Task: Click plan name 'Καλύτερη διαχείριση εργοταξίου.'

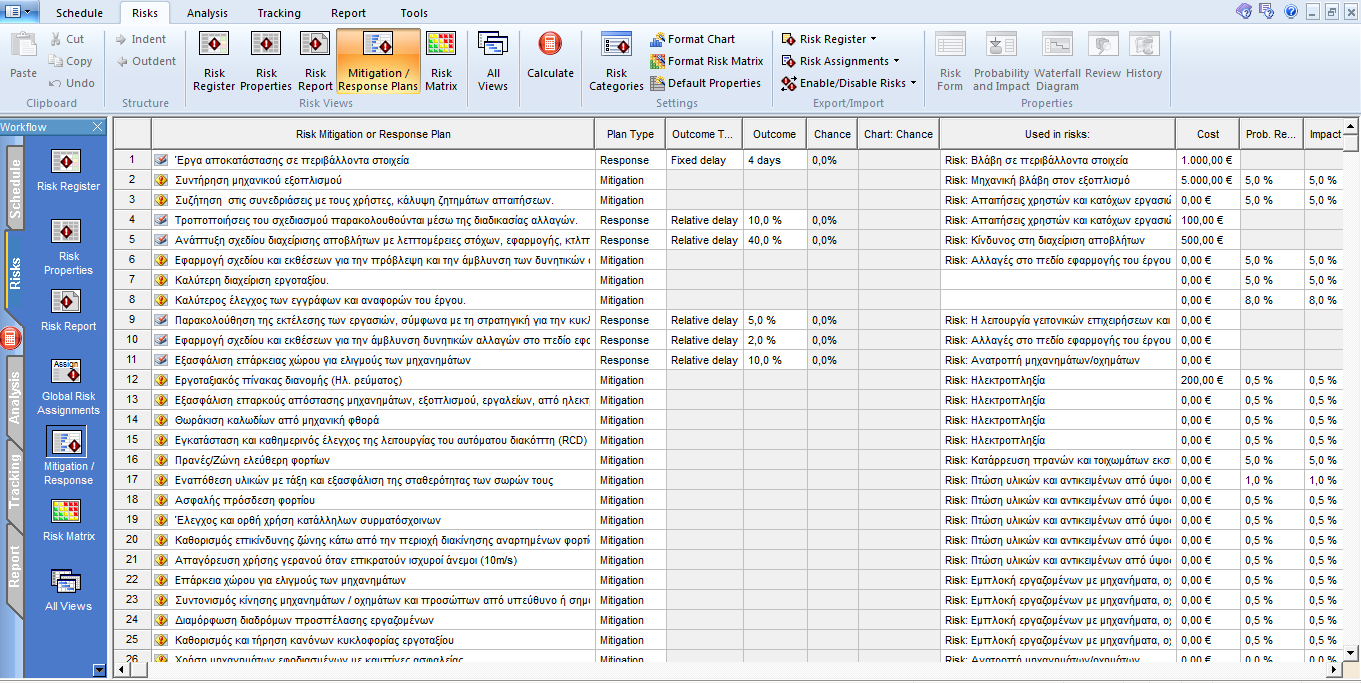Action: pyautogui.click(x=251, y=280)
